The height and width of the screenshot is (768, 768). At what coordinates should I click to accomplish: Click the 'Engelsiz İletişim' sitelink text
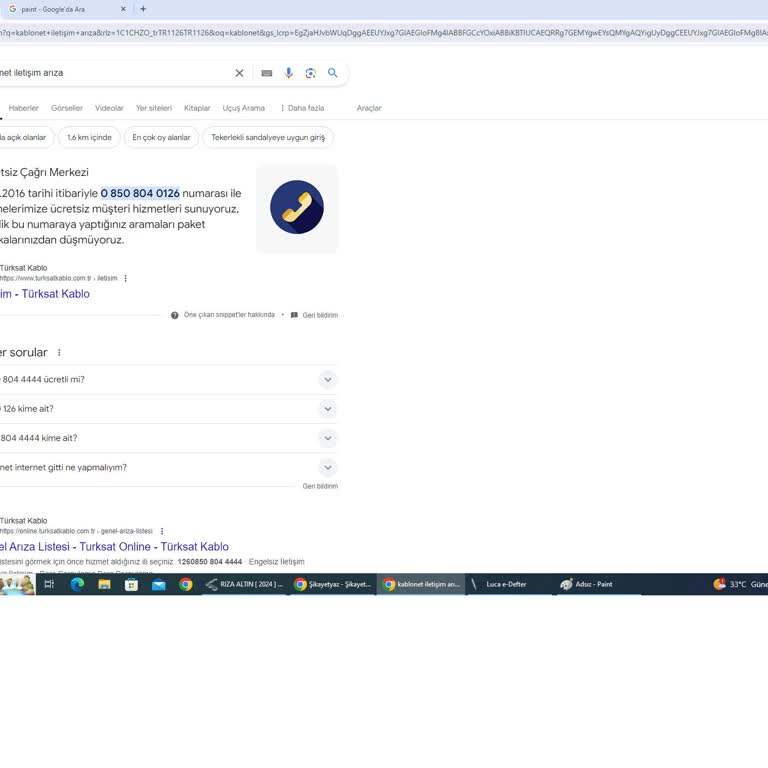click(x=277, y=562)
